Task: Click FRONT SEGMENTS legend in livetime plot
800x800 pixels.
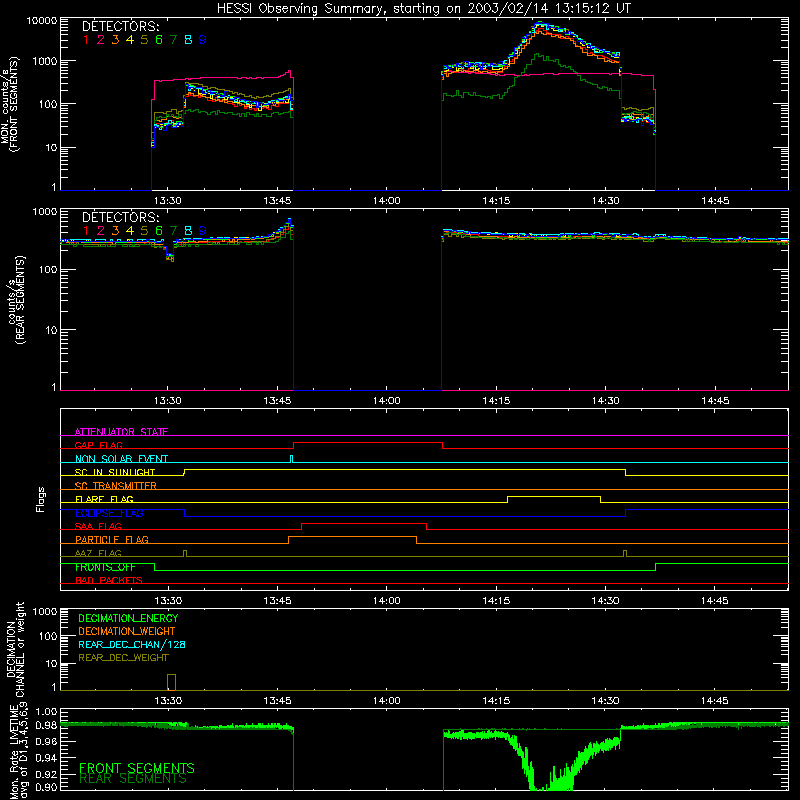Action: point(137,768)
